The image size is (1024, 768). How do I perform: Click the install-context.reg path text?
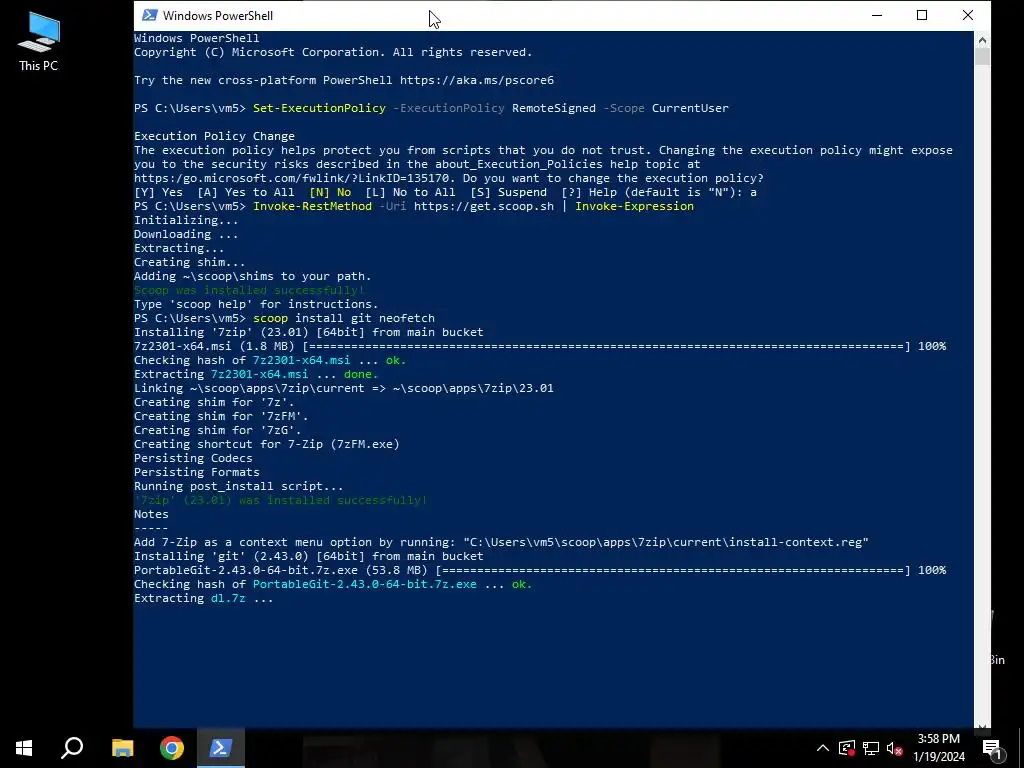pyautogui.click(x=666, y=542)
